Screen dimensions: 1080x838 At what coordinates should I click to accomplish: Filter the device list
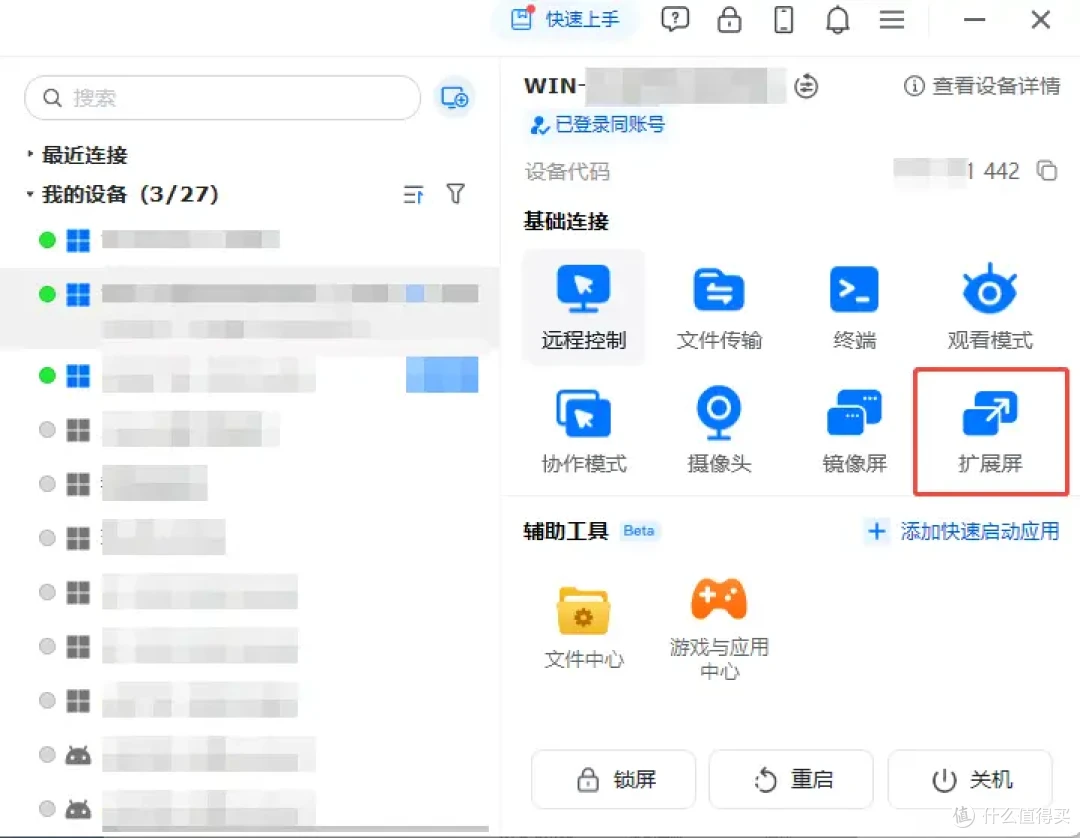pos(455,193)
